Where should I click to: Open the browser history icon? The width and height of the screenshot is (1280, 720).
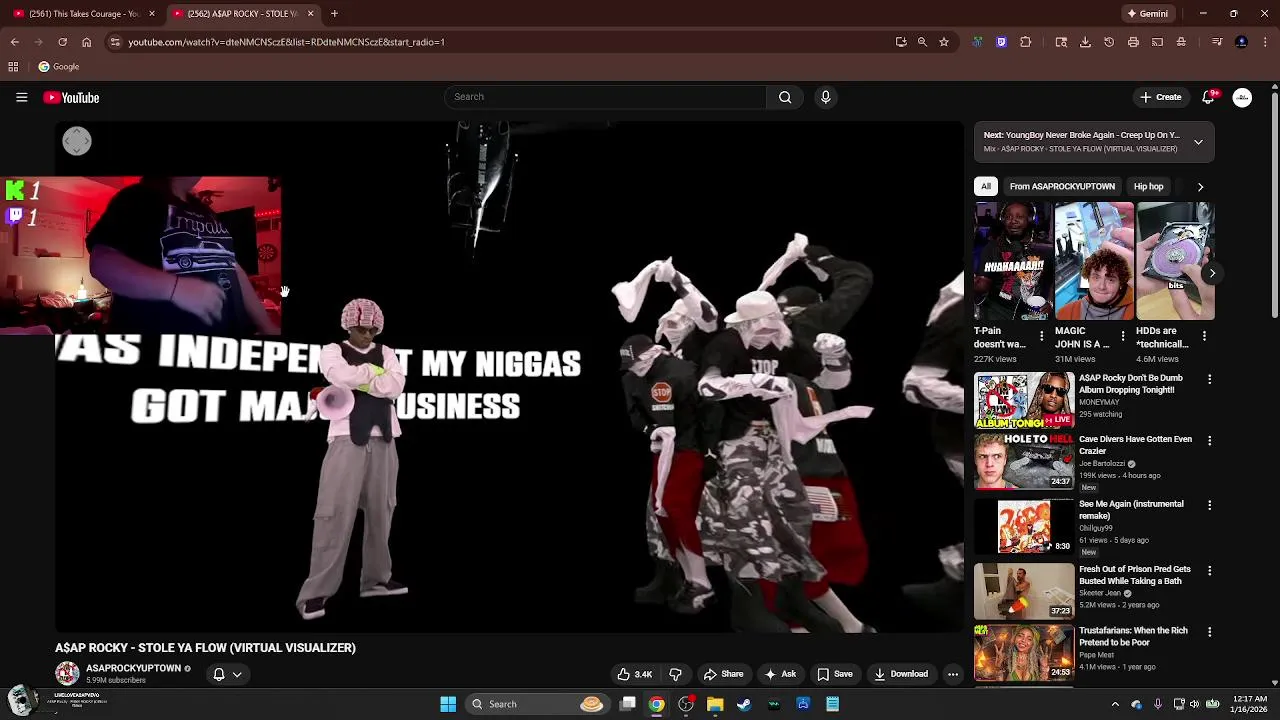coord(1109,42)
